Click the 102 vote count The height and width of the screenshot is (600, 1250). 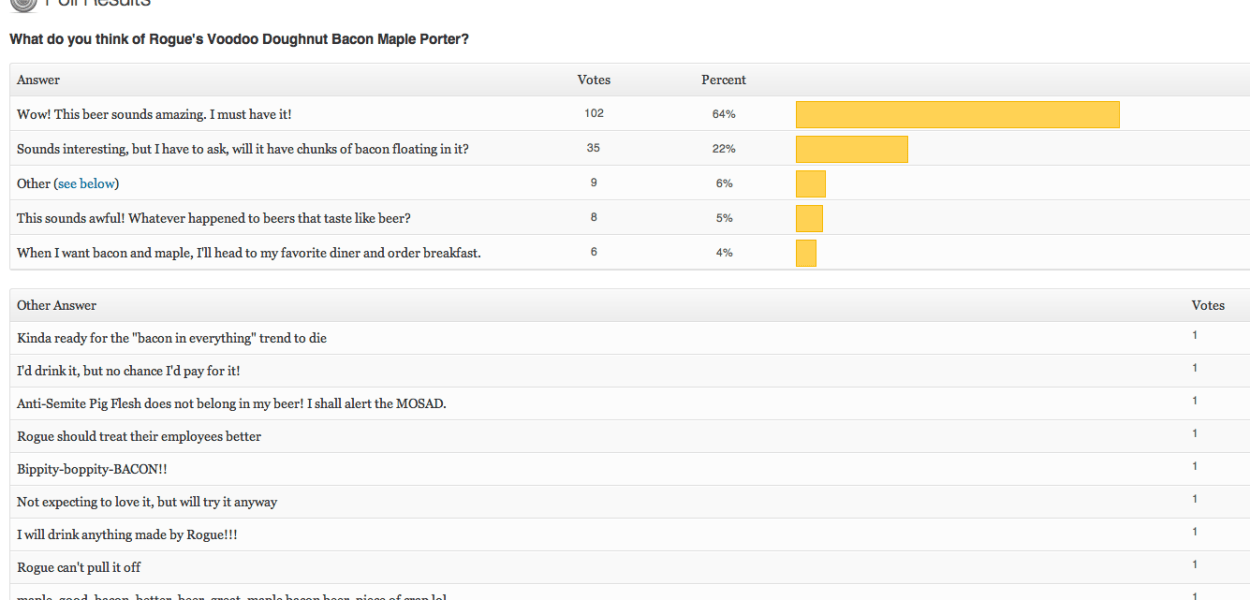594,114
